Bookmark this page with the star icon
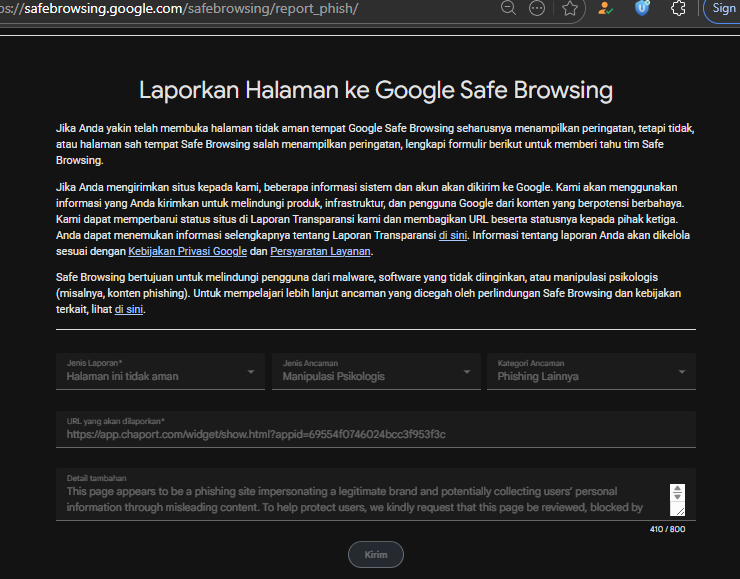The width and height of the screenshot is (740, 579). [x=570, y=8]
